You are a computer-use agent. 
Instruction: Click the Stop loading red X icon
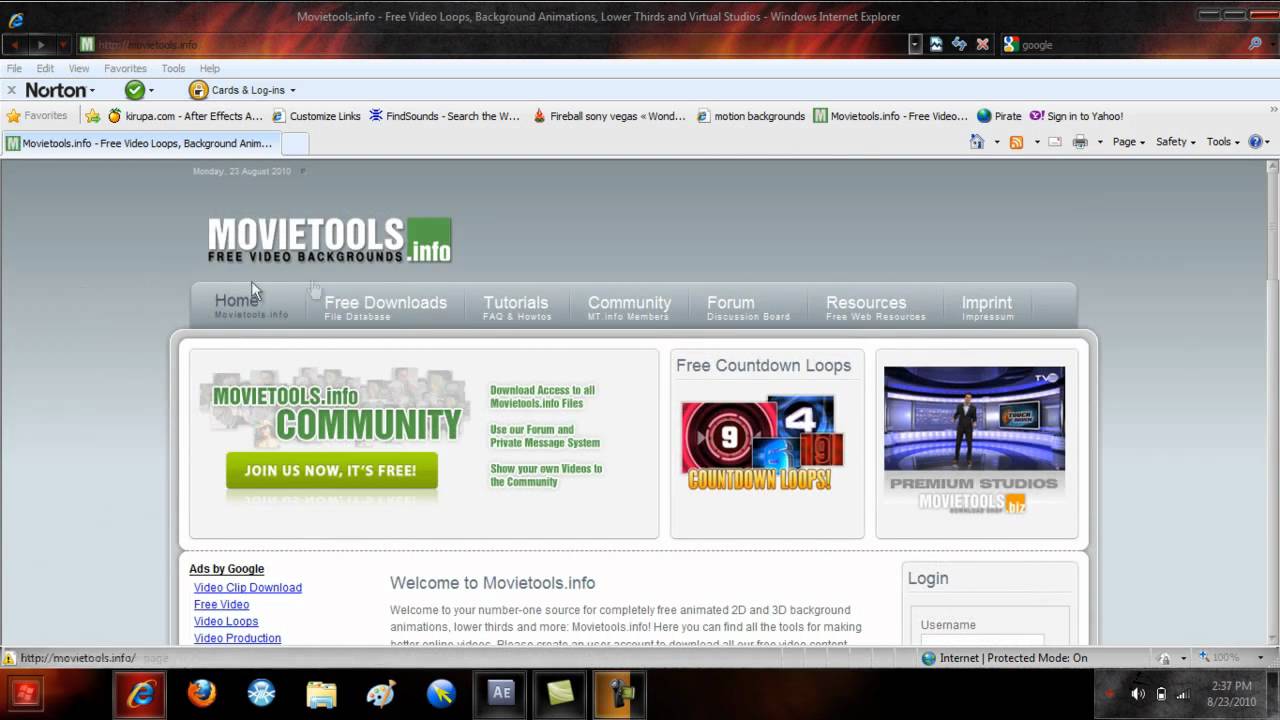[x=982, y=44]
